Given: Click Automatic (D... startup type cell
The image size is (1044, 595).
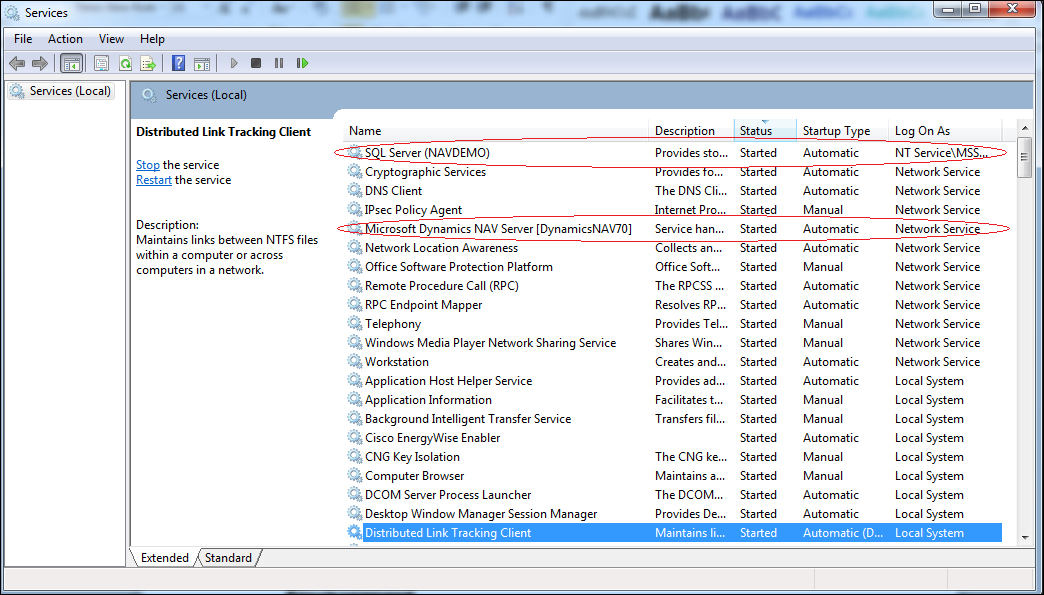Looking at the screenshot, I should 843,532.
